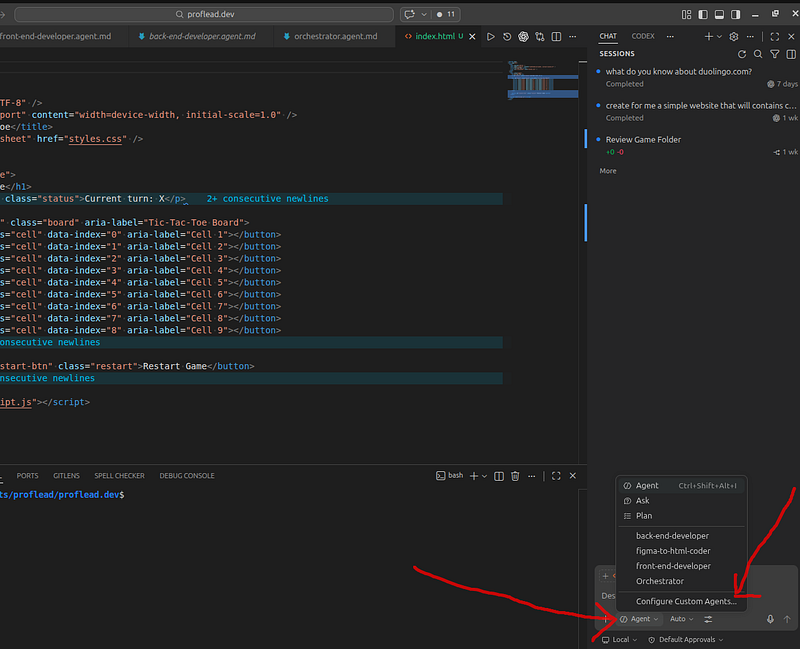This screenshot has width=800, height=649.
Task: Open terminal panel more actions ellipsis
Action: click(x=532, y=476)
